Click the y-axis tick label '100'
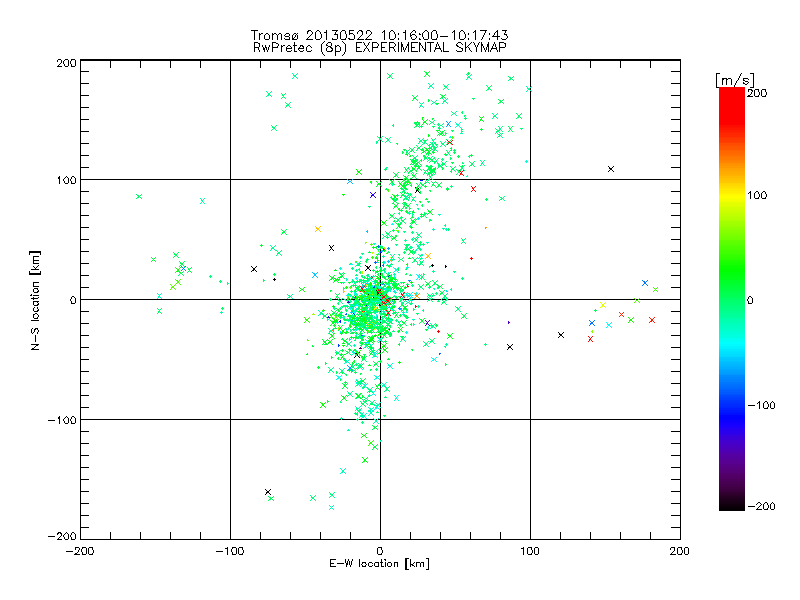 click(x=66, y=180)
